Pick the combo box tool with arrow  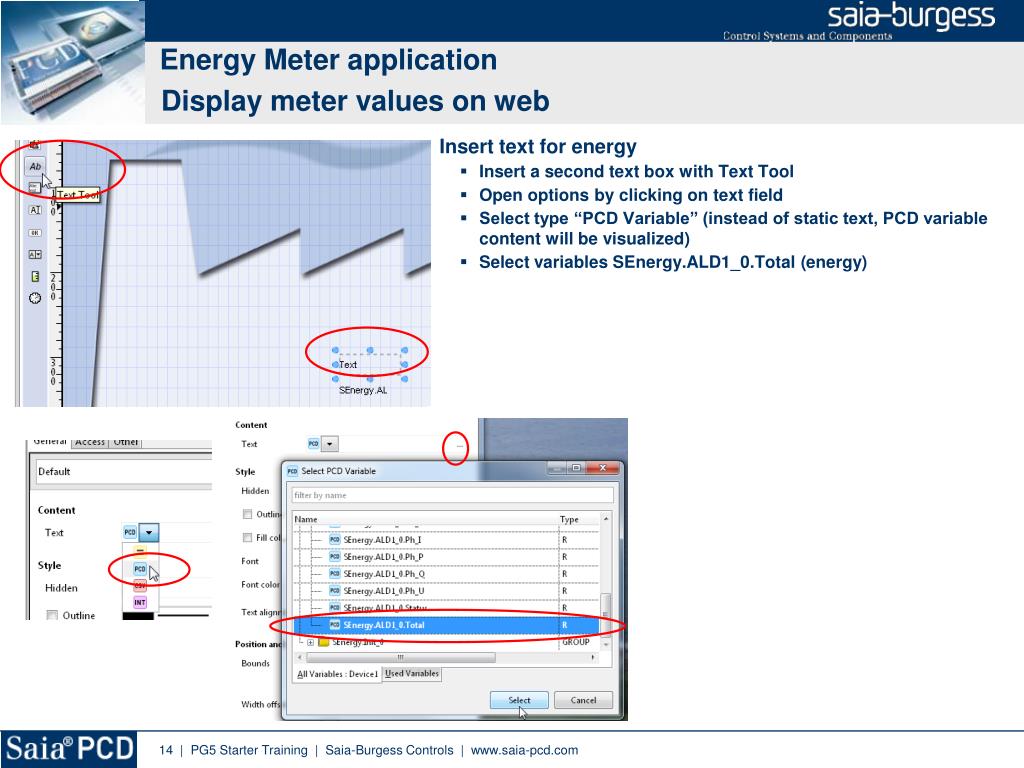click(x=35, y=255)
